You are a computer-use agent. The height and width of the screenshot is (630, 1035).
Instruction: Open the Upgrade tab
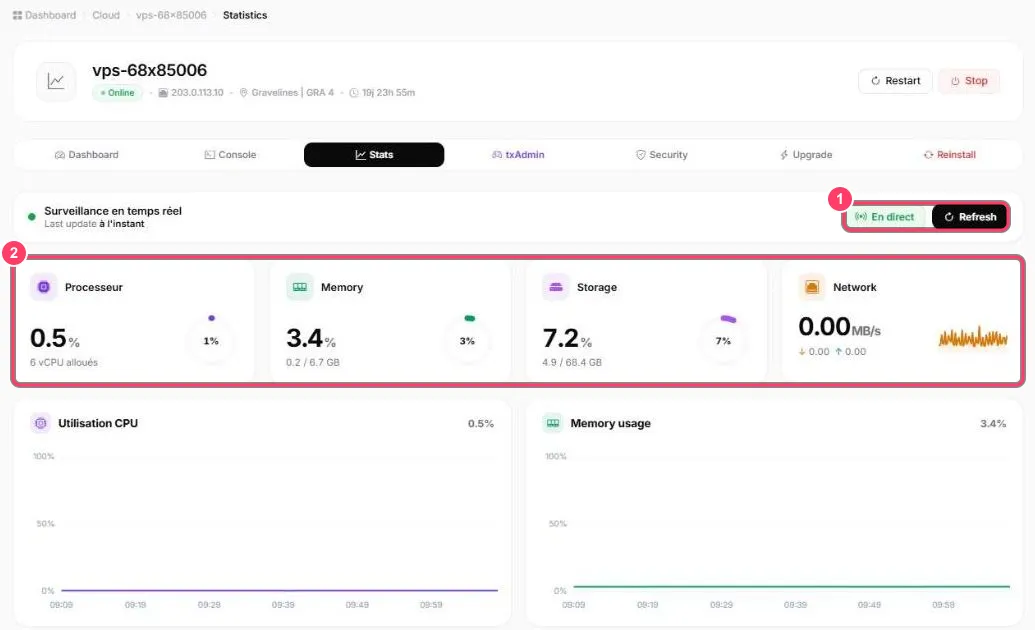(x=806, y=155)
